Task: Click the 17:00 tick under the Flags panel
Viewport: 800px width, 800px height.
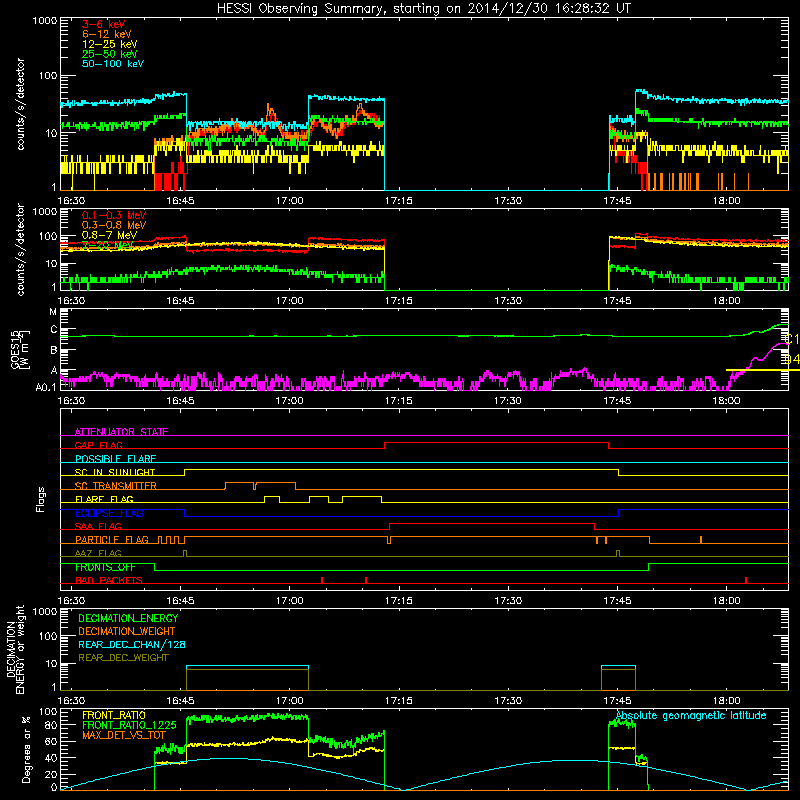Action: pos(289,601)
